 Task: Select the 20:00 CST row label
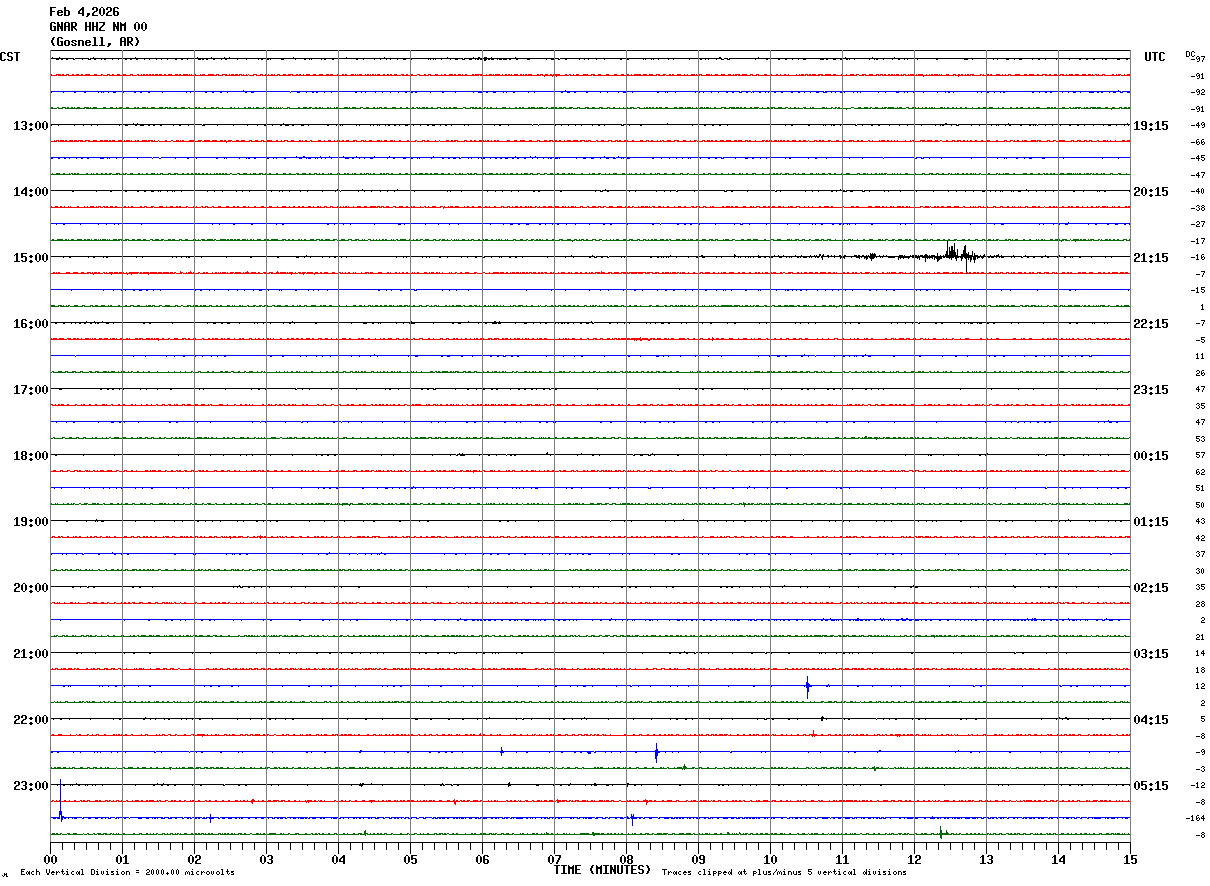(x=30, y=588)
